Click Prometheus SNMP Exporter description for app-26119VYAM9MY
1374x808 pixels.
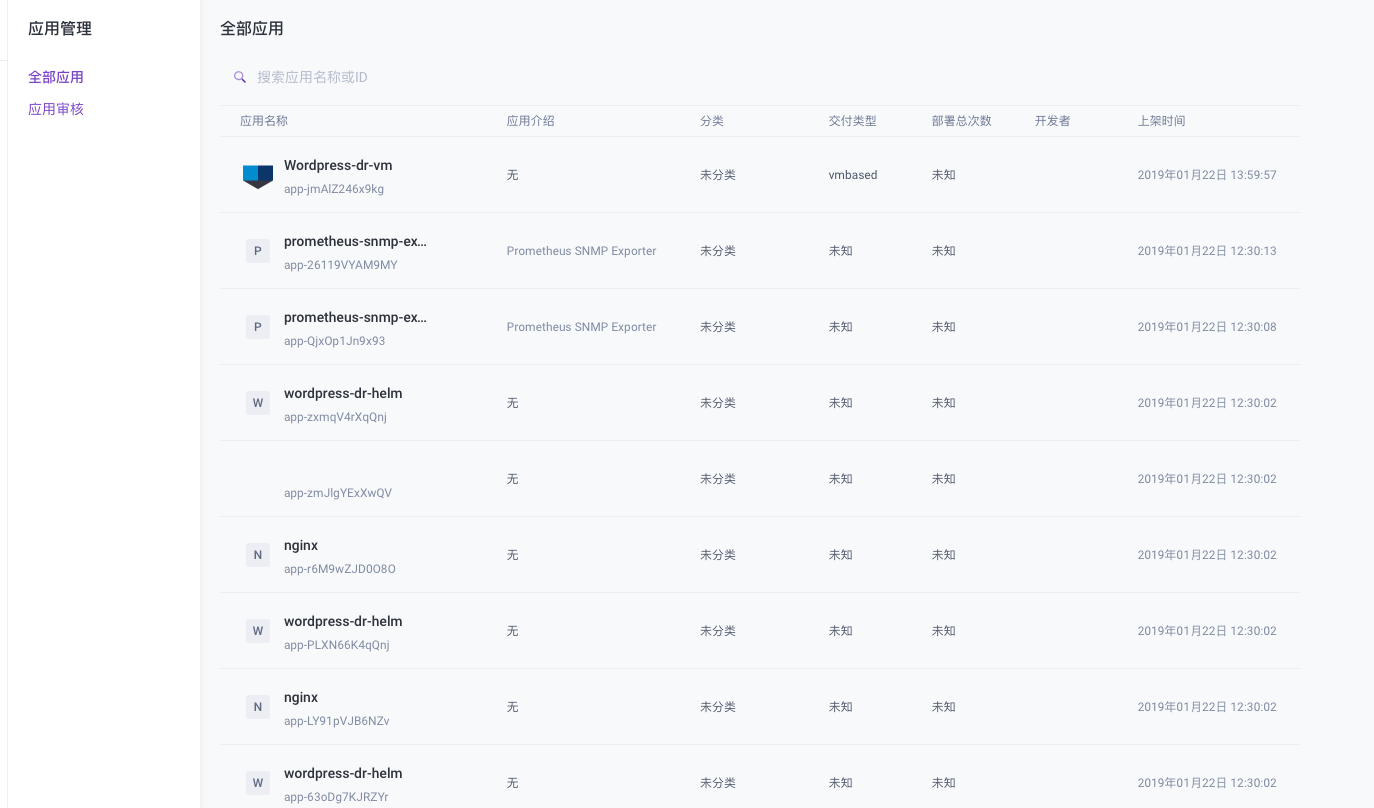pyautogui.click(x=582, y=251)
